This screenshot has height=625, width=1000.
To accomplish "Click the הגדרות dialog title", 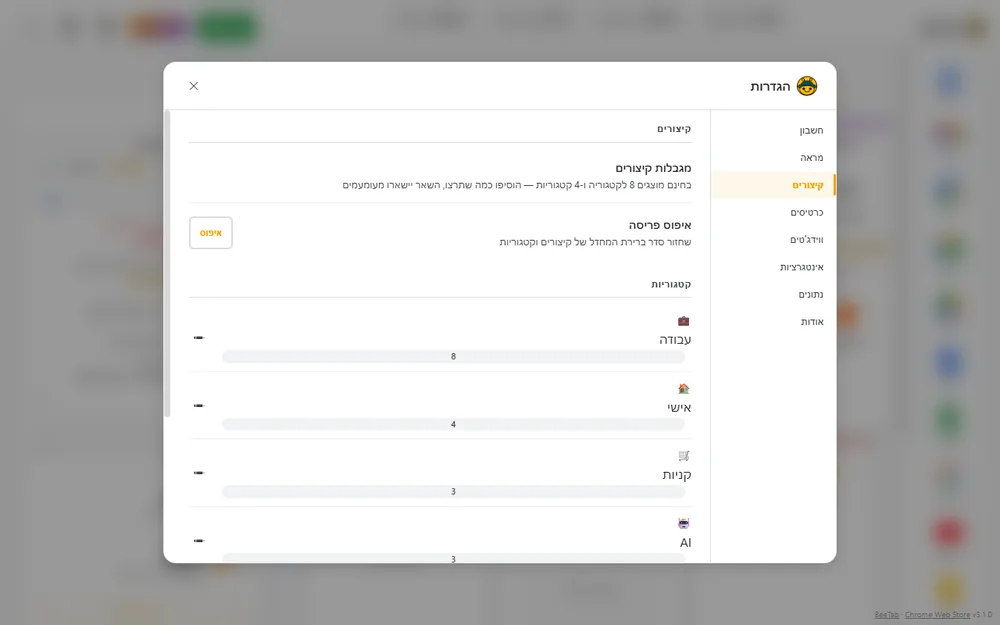I will (770, 87).
